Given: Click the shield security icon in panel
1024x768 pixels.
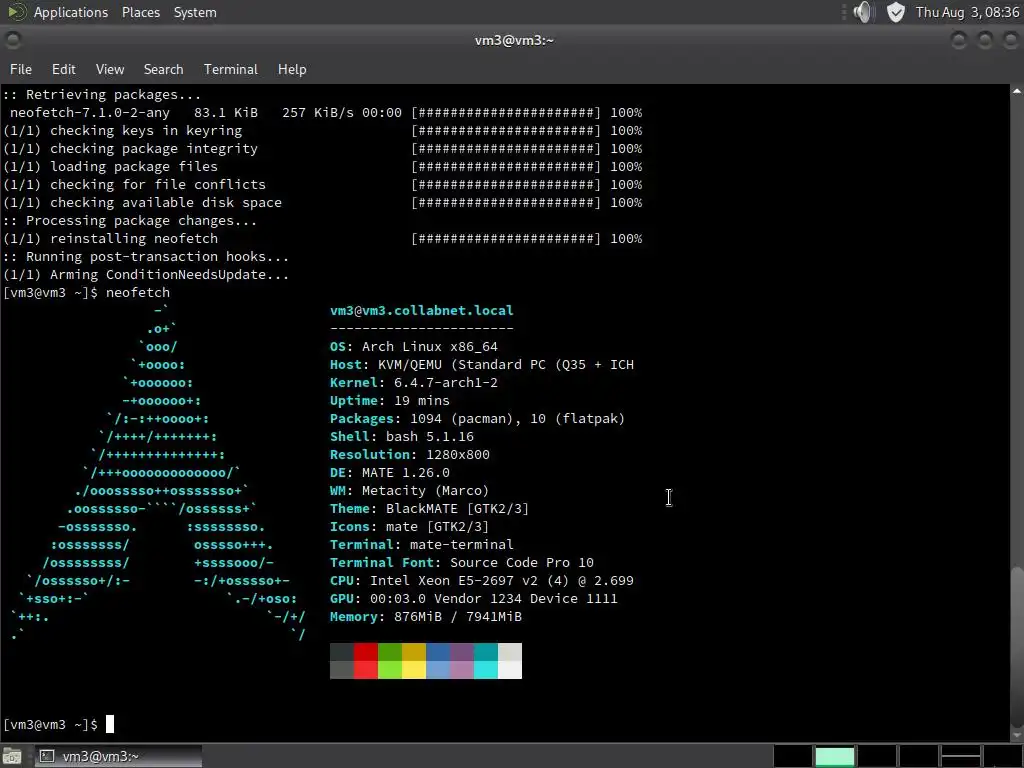Looking at the screenshot, I should point(895,12).
